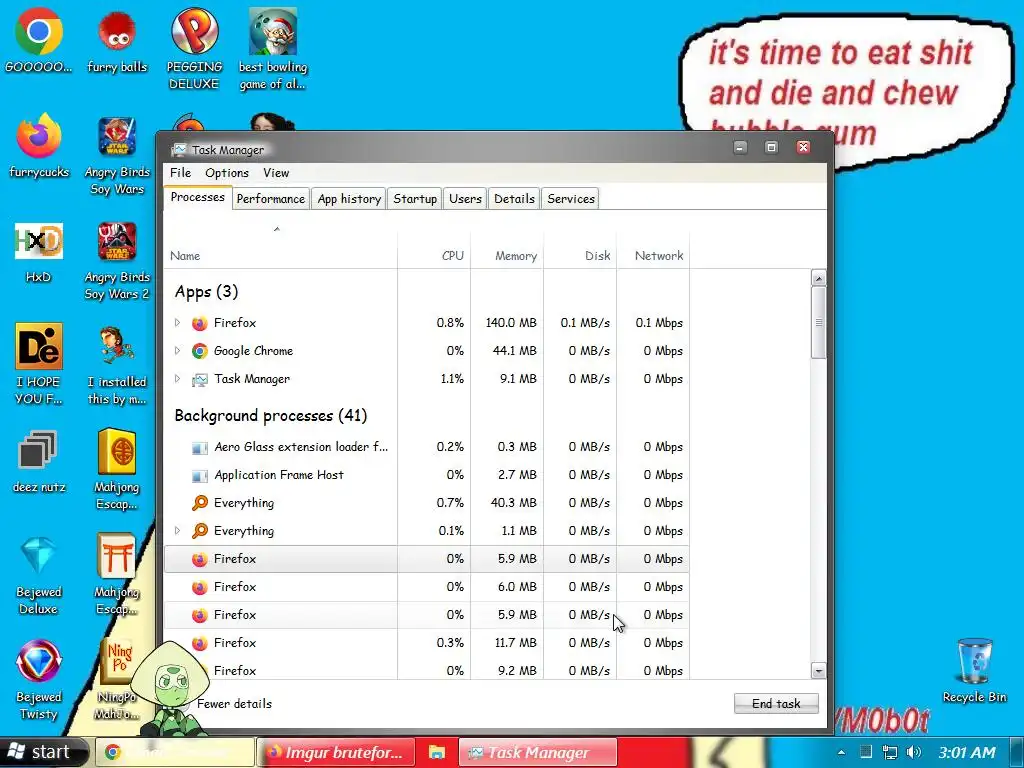Select the Google Chrome icon in the Apps list
The width and height of the screenshot is (1024, 768).
200,351
